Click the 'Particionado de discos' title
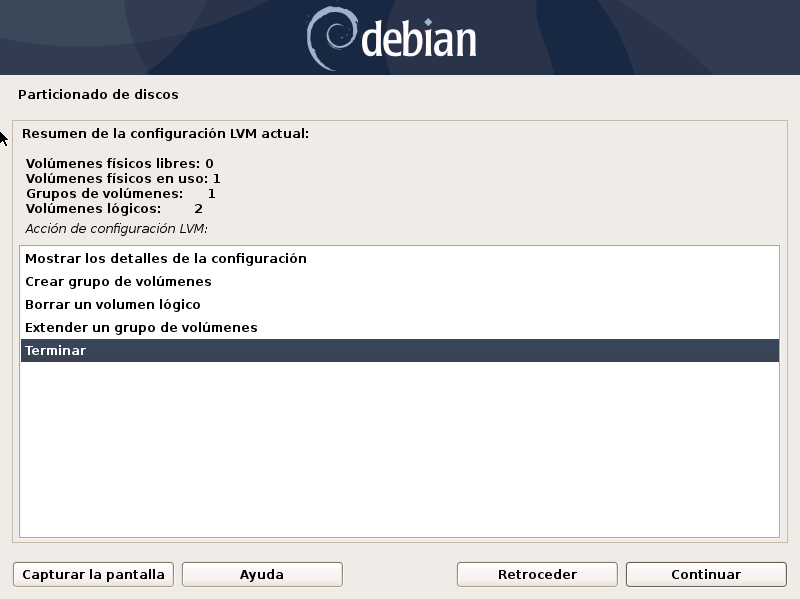The height and width of the screenshot is (599, 800). [x=98, y=94]
